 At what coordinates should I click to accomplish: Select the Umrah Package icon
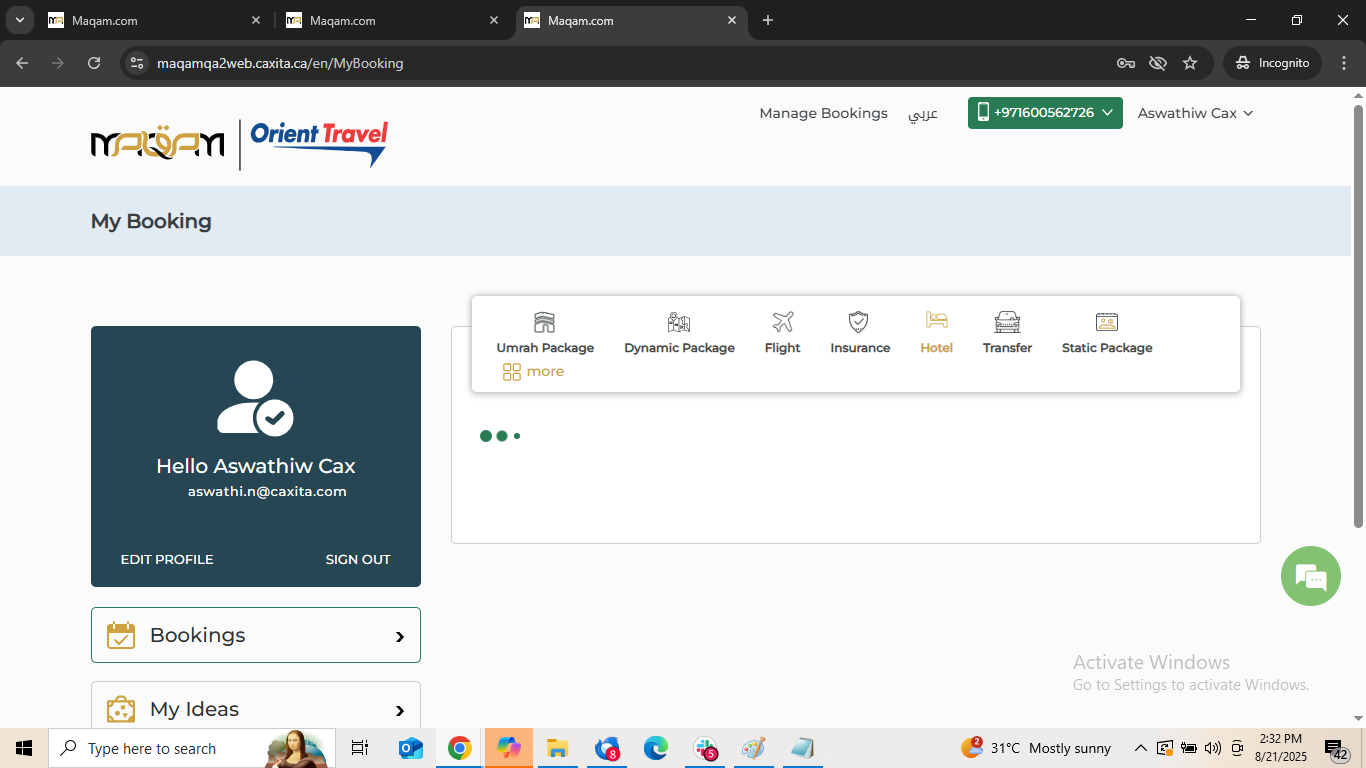click(x=544, y=323)
